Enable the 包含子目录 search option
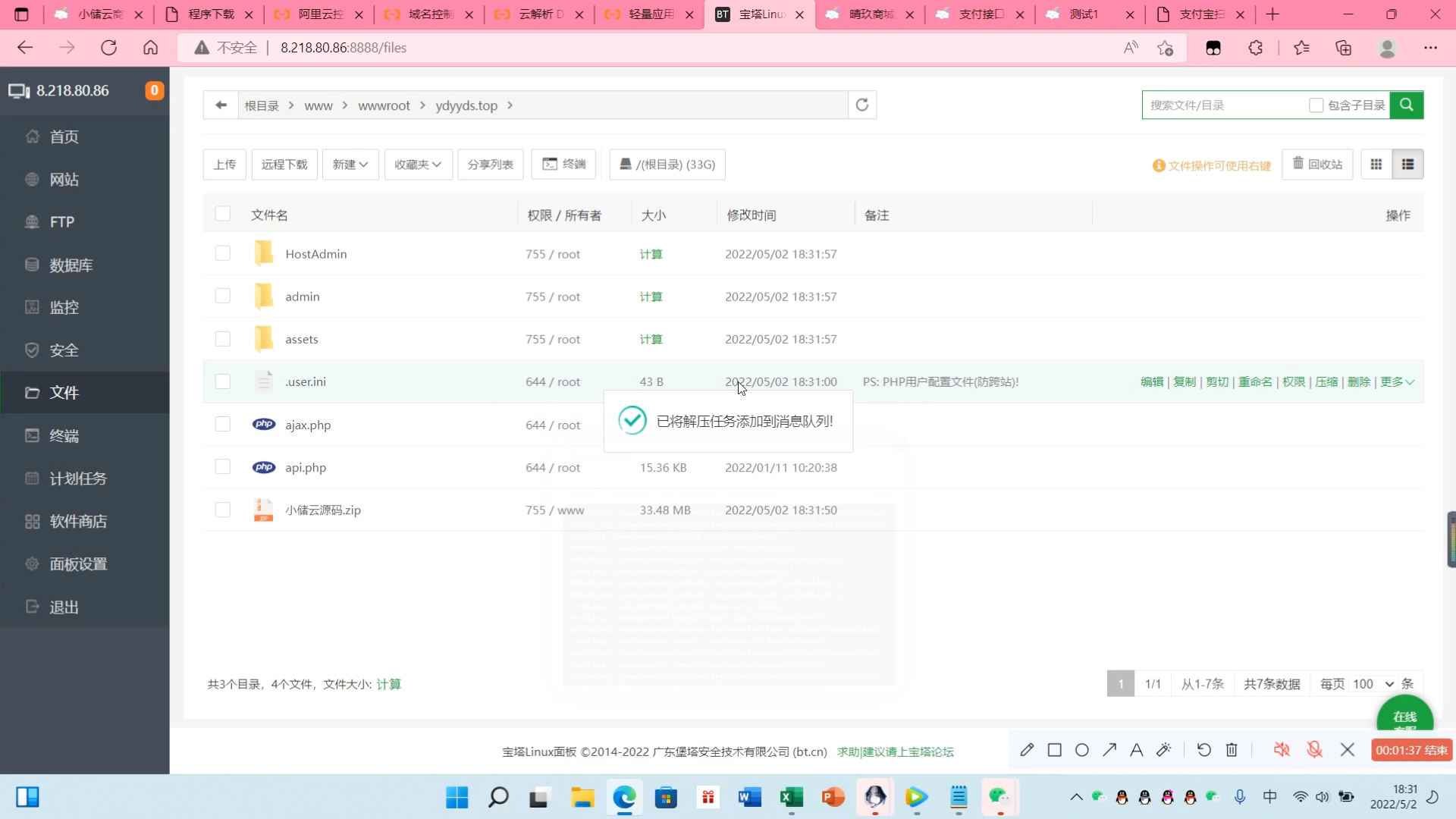Viewport: 1456px width, 819px height. tap(1316, 105)
